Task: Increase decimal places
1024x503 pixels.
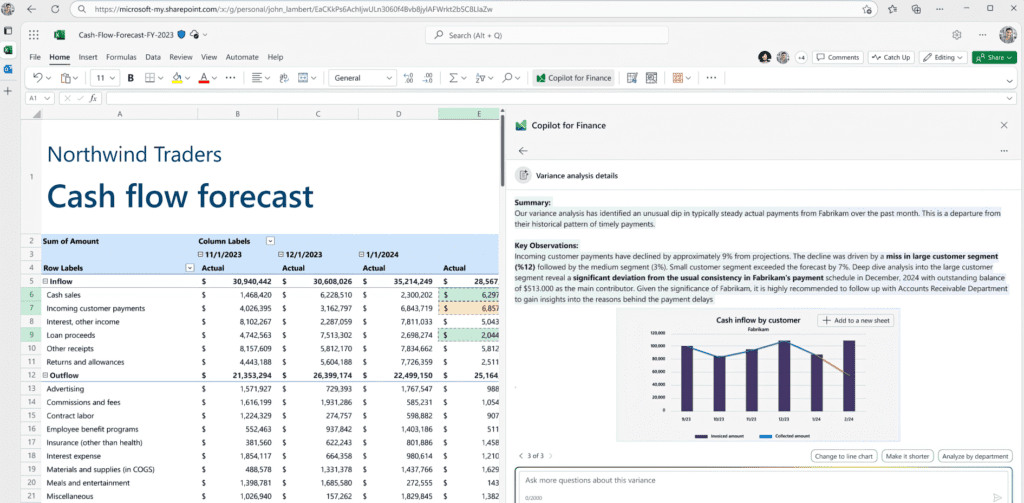Action: 409,78
